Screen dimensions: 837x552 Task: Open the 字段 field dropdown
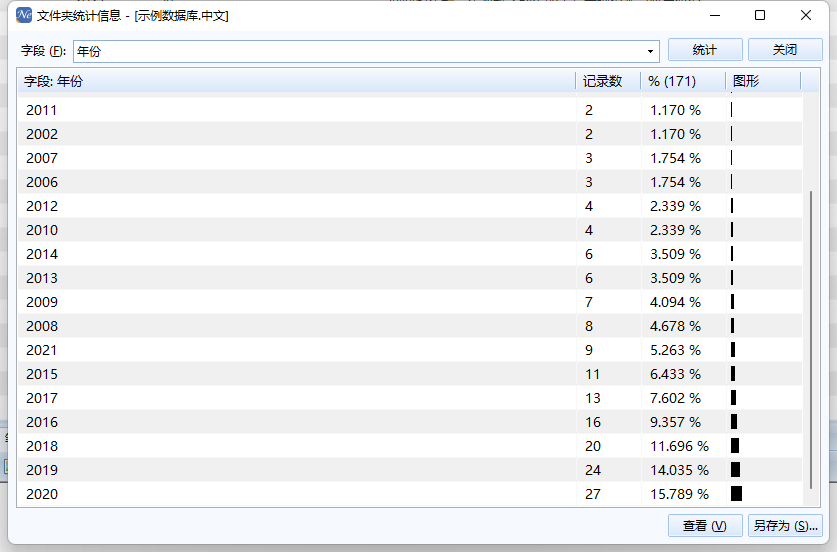pyautogui.click(x=651, y=51)
